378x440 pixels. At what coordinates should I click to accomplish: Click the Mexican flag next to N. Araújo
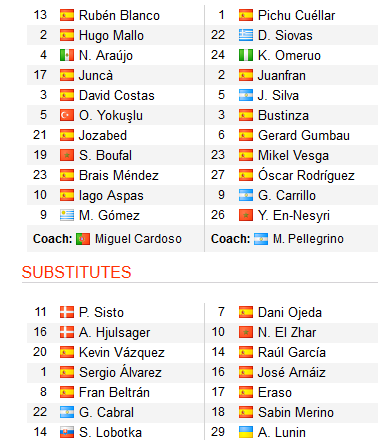(67, 55)
